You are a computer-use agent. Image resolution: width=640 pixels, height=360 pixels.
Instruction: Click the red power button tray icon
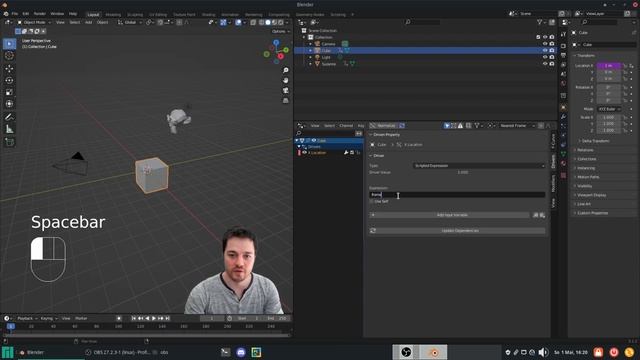click(614, 352)
